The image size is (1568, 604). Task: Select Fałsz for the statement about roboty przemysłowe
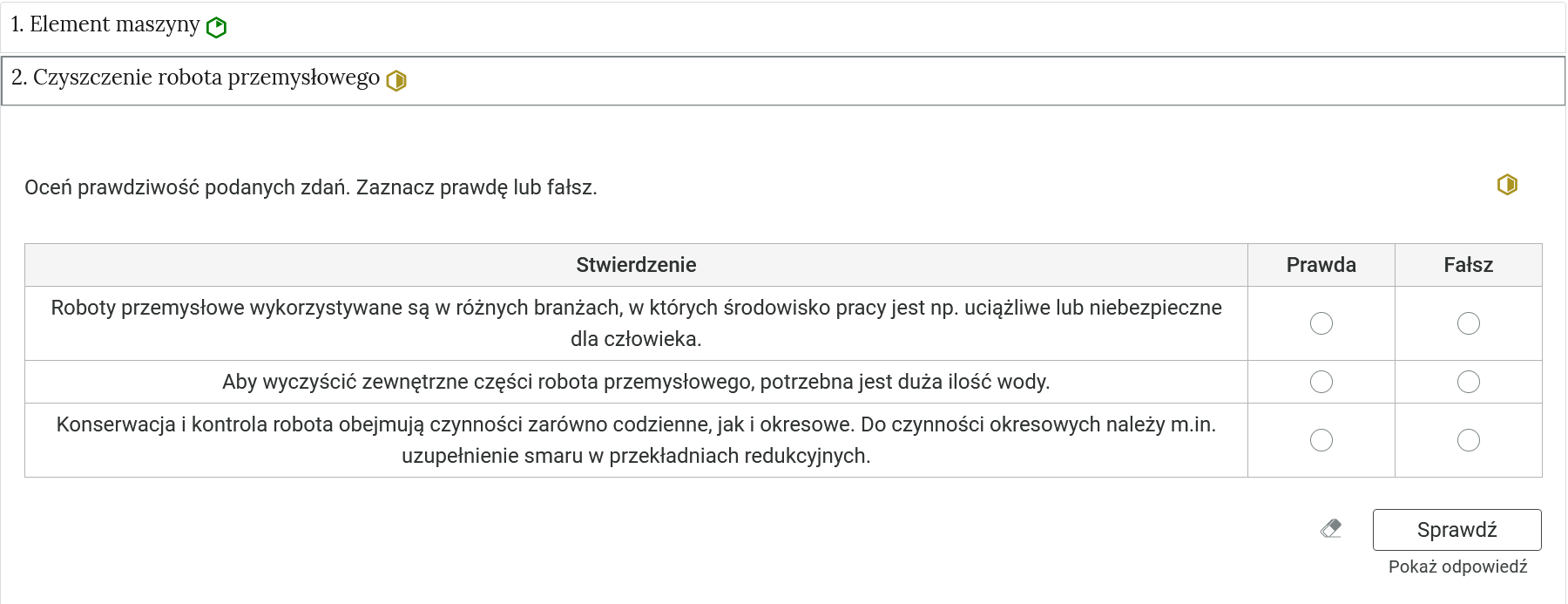coord(1469,322)
